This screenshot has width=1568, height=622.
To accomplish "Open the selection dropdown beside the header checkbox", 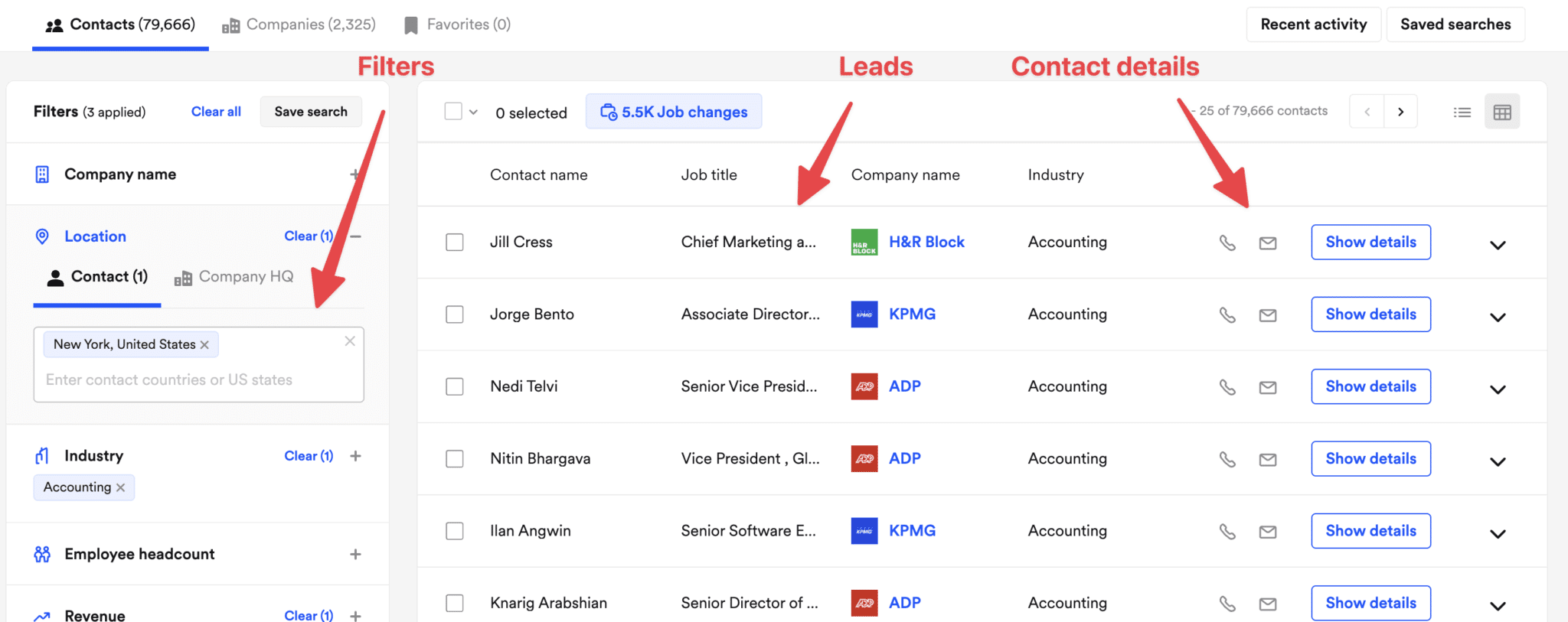I will [x=472, y=111].
